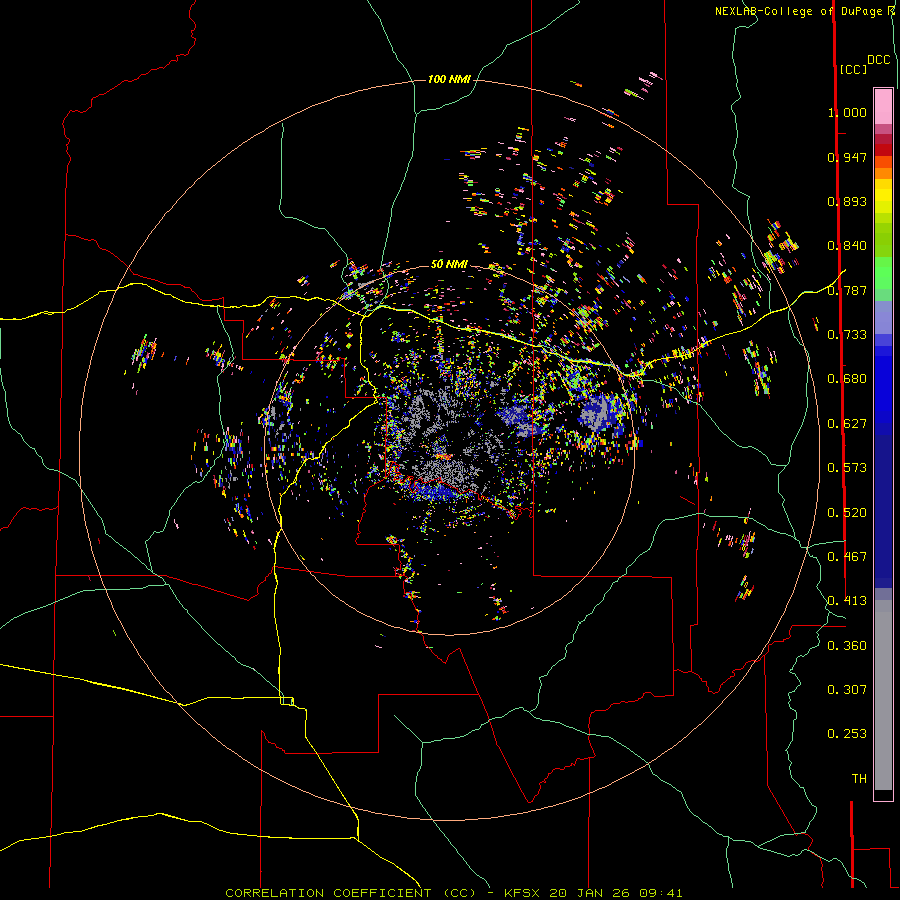This screenshot has height=900, width=900.
Task: Click the CORRELATION COEFFICIENT (CC) caption text
Action: point(351,893)
